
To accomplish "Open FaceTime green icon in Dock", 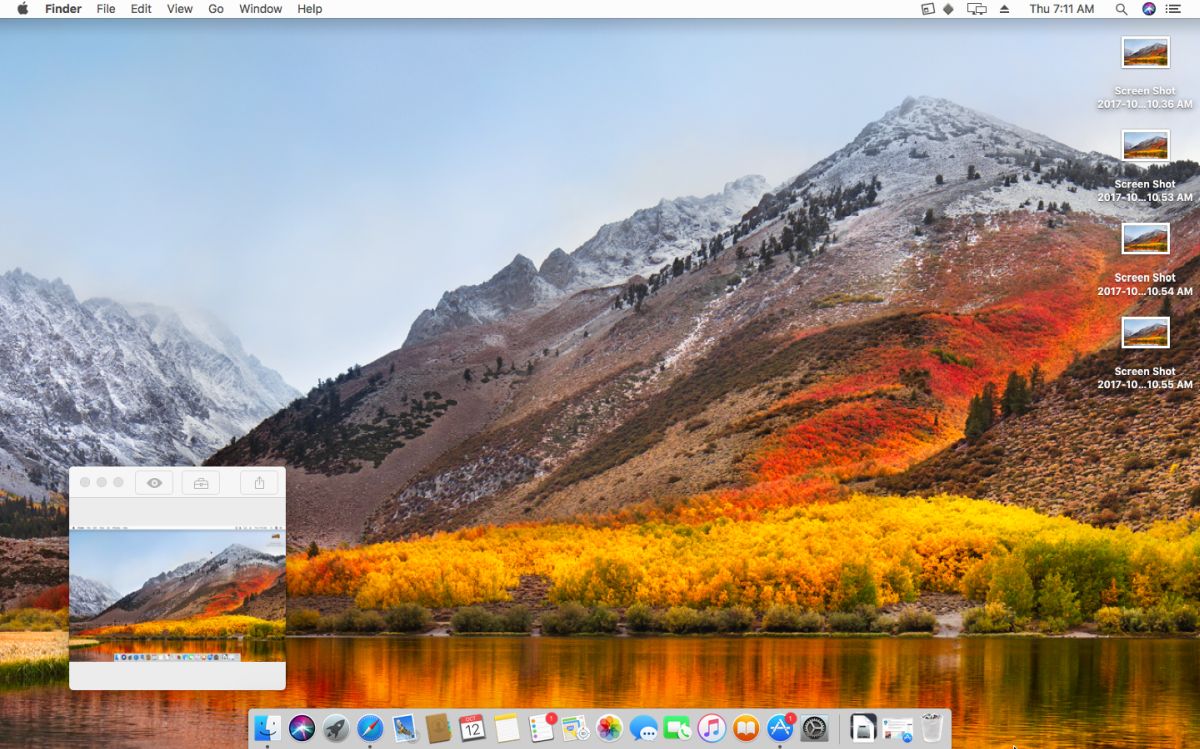I will coord(678,728).
